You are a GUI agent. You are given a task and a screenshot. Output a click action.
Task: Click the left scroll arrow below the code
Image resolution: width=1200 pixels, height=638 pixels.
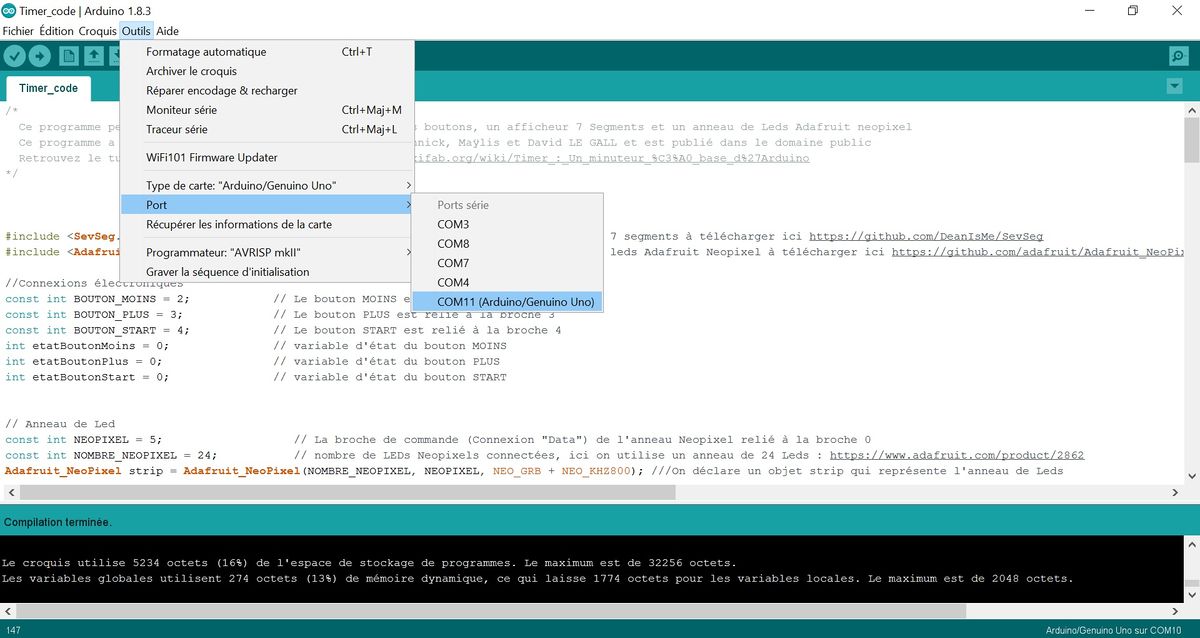point(9,492)
